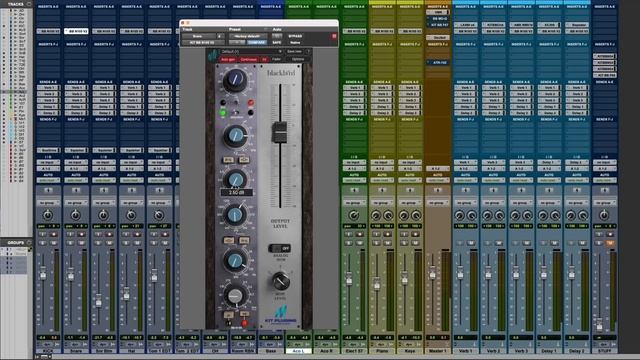The image size is (640, 360).
Task: Mute the Verb 1 track
Action: 471,243
